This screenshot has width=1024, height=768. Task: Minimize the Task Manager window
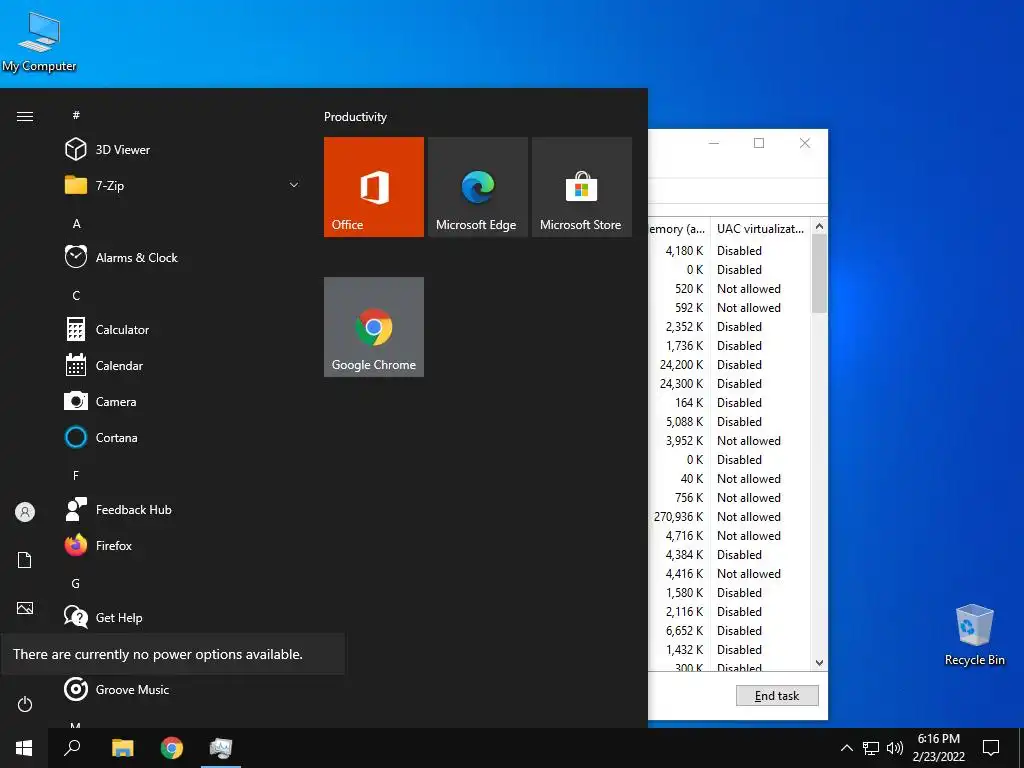click(714, 143)
